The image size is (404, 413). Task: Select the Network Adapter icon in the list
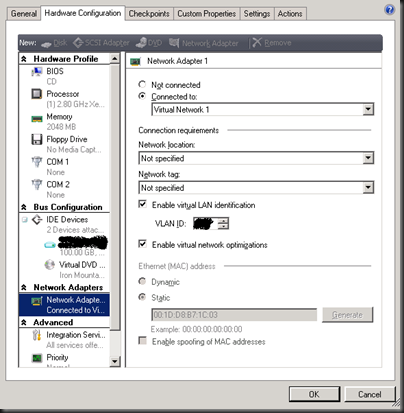coord(37,301)
